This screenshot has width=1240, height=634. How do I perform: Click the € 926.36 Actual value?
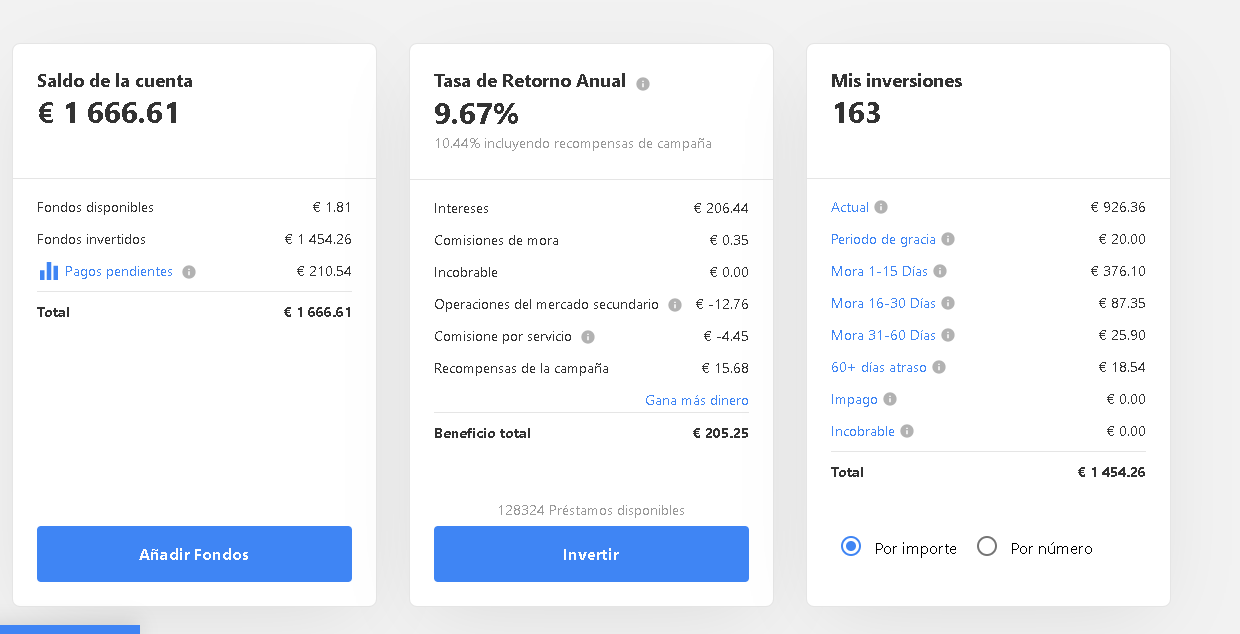(1118, 207)
